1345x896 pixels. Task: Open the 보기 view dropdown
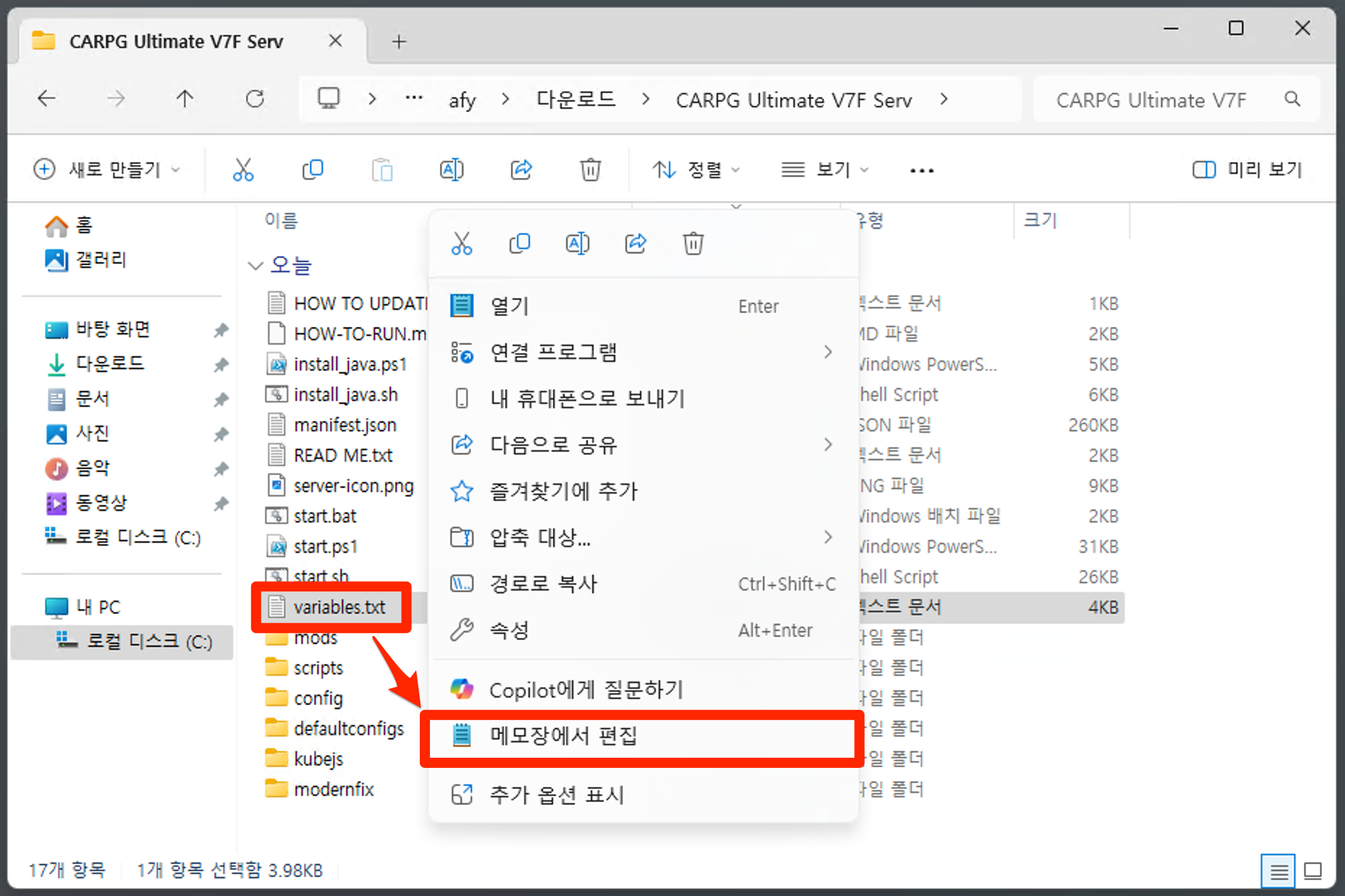[825, 170]
